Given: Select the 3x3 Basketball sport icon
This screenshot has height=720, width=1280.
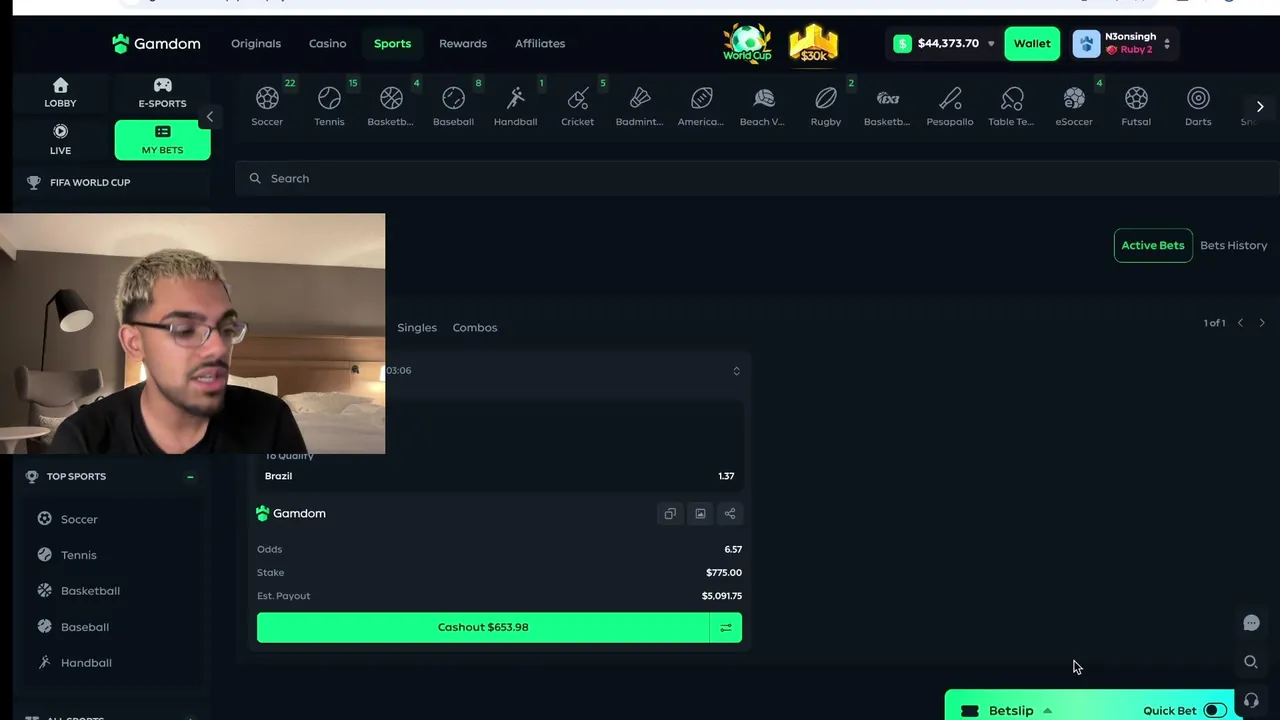Looking at the screenshot, I should 887,105.
